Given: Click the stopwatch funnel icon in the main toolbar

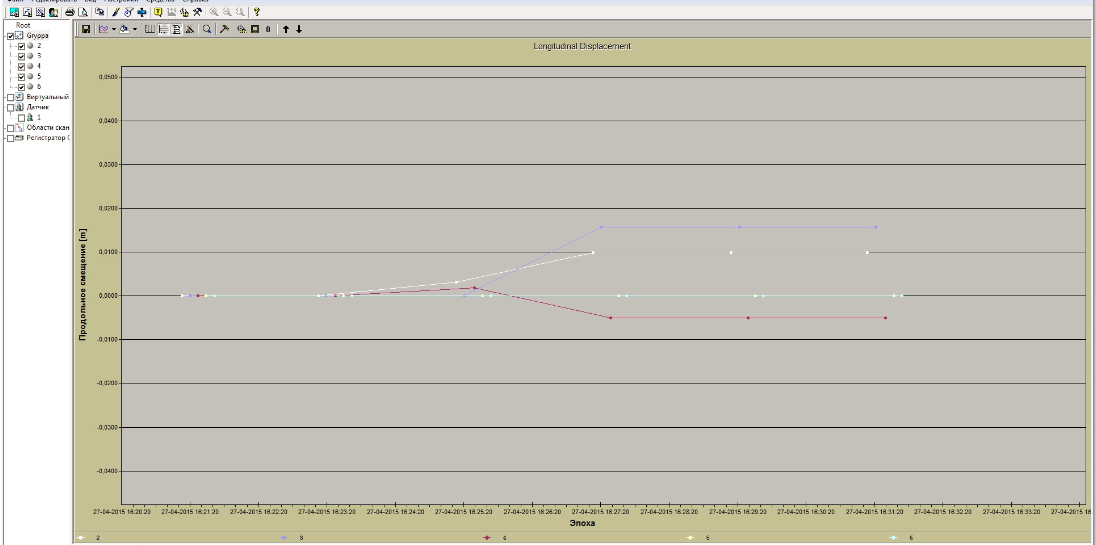Looking at the screenshot, I should click(x=129, y=12).
